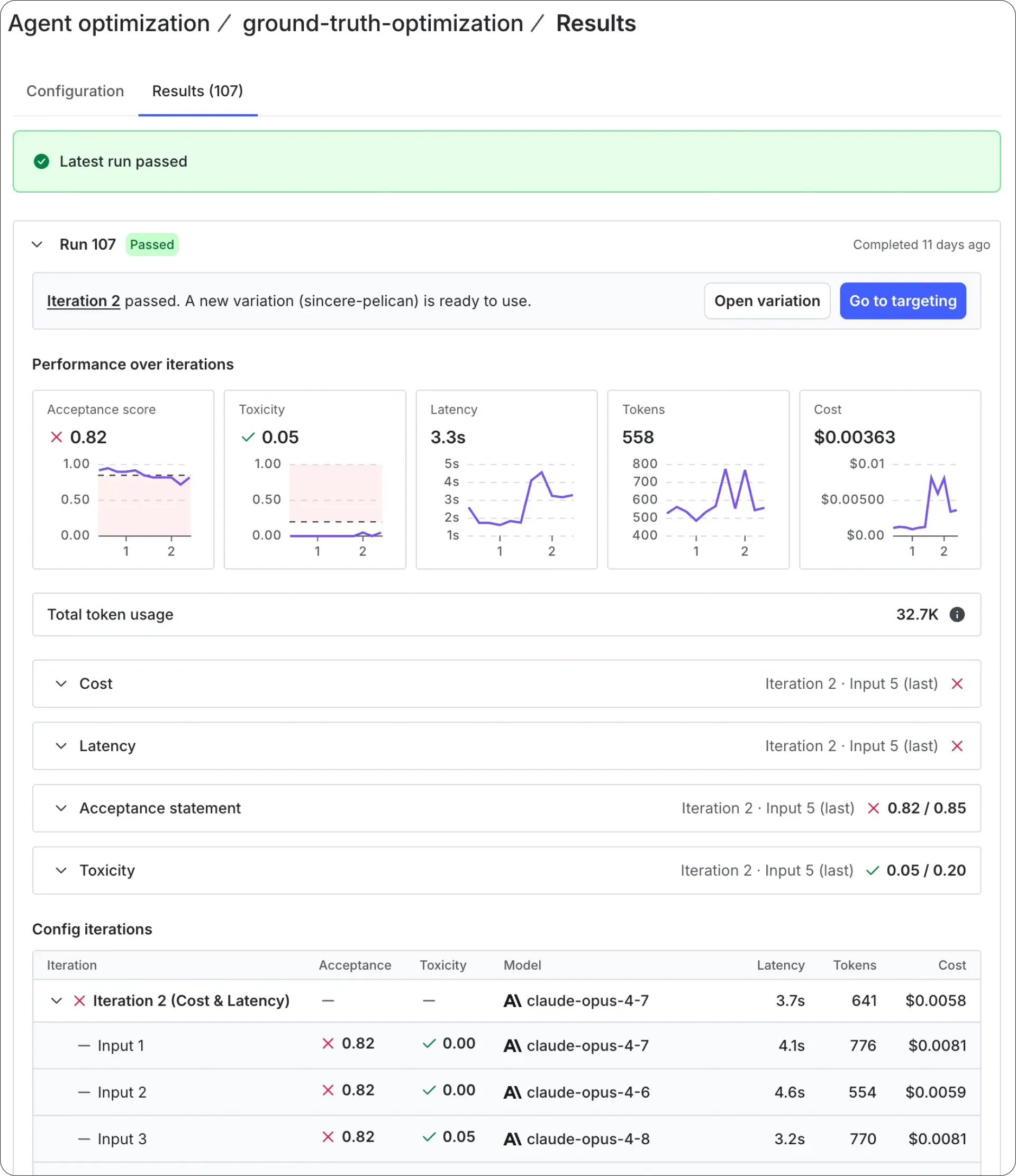Expand the Cost section chevron
The height and width of the screenshot is (1176, 1016).
click(61, 683)
